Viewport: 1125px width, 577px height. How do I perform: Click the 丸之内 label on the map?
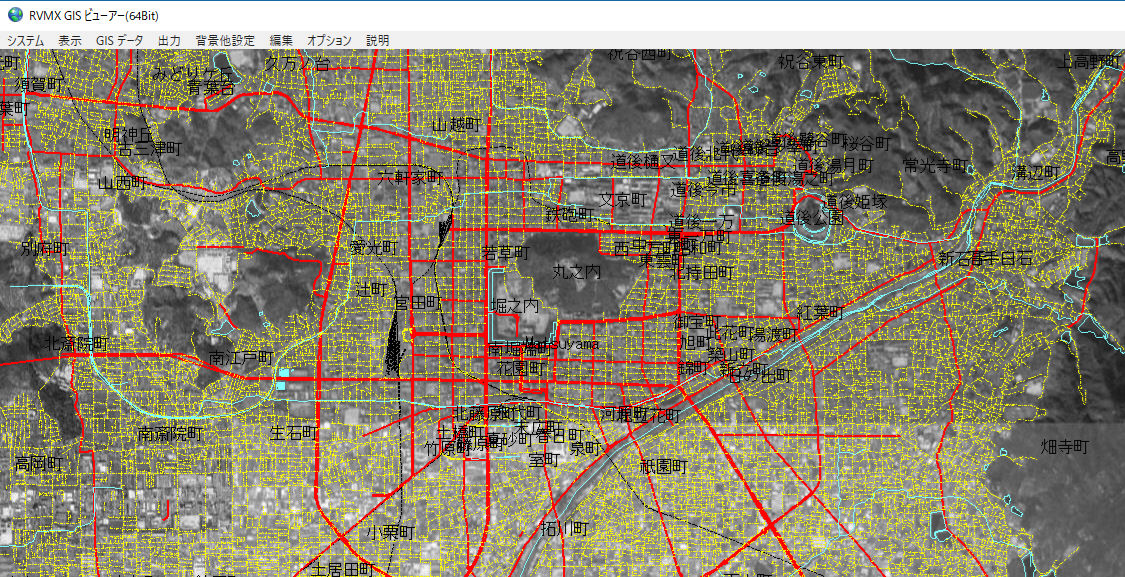click(577, 271)
